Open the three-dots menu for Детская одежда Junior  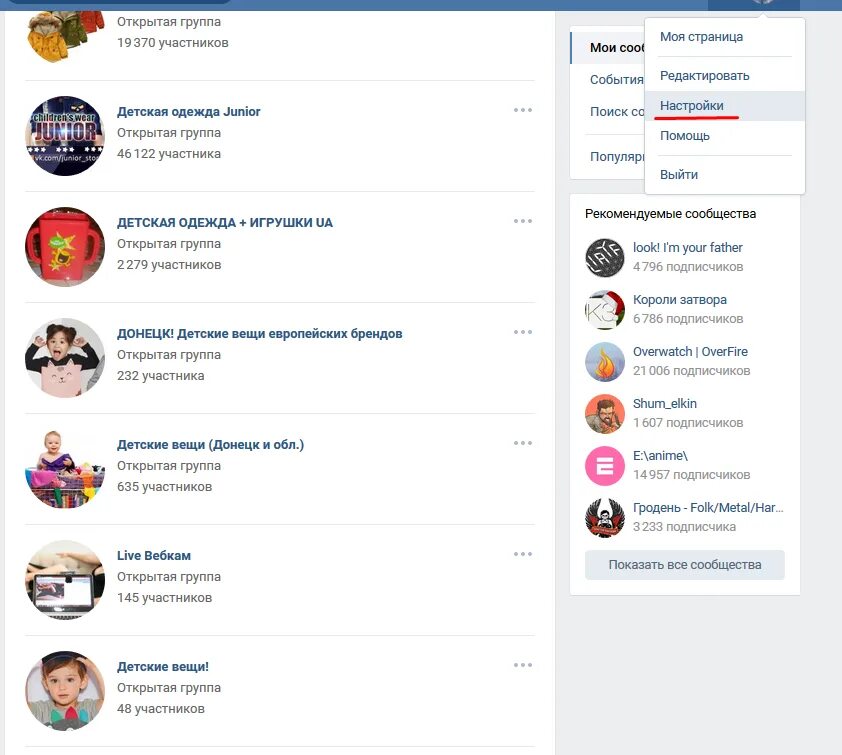point(522,110)
